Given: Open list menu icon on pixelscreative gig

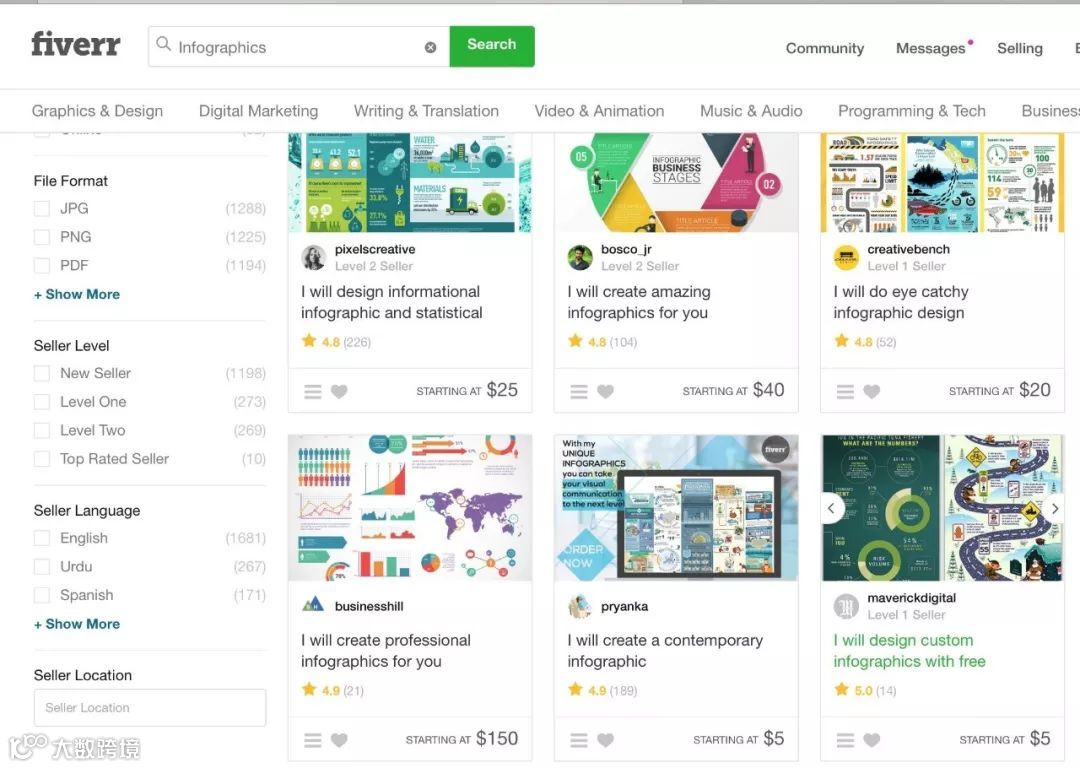Looking at the screenshot, I should pos(313,391).
